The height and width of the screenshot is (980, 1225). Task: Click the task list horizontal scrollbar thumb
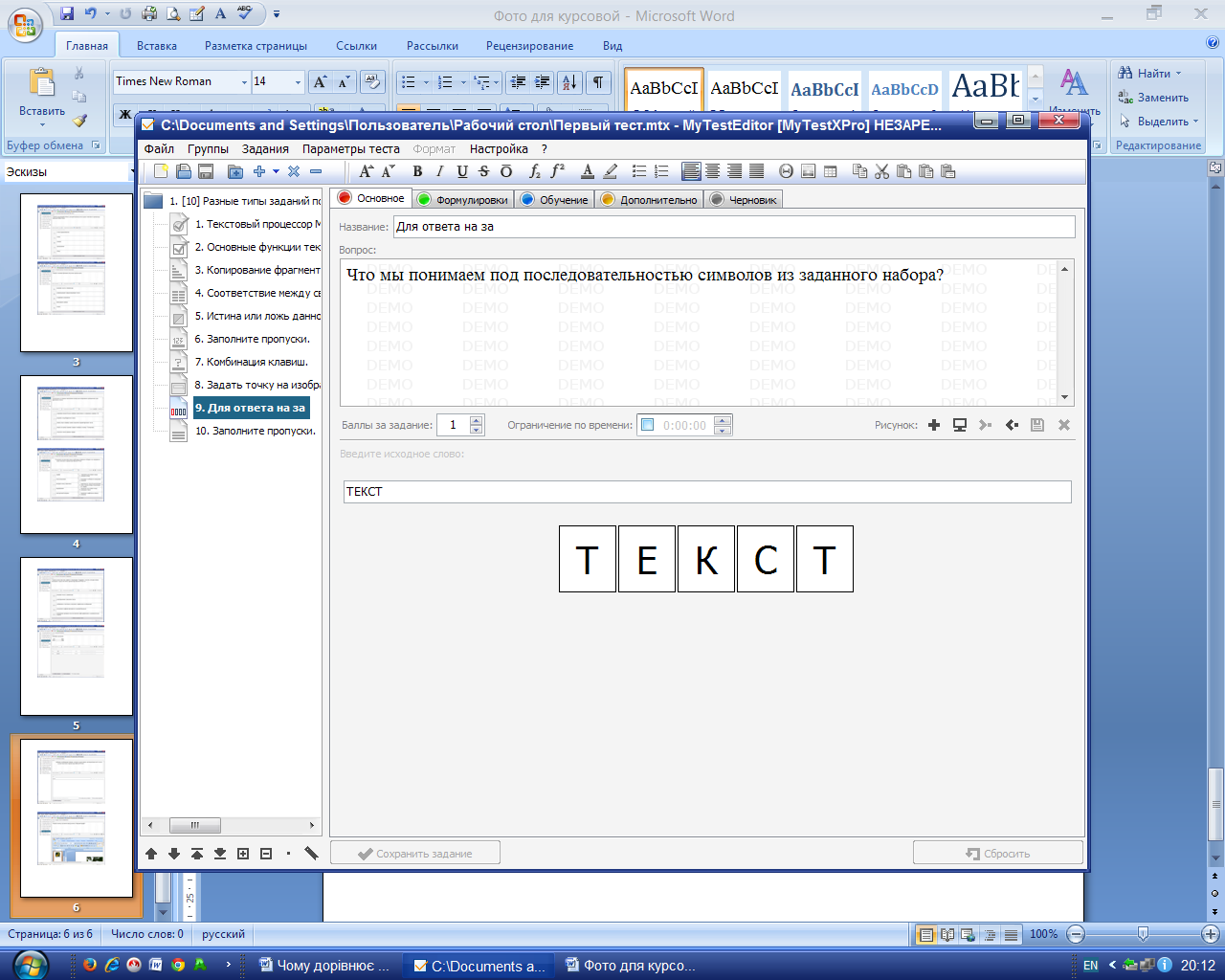(x=195, y=825)
